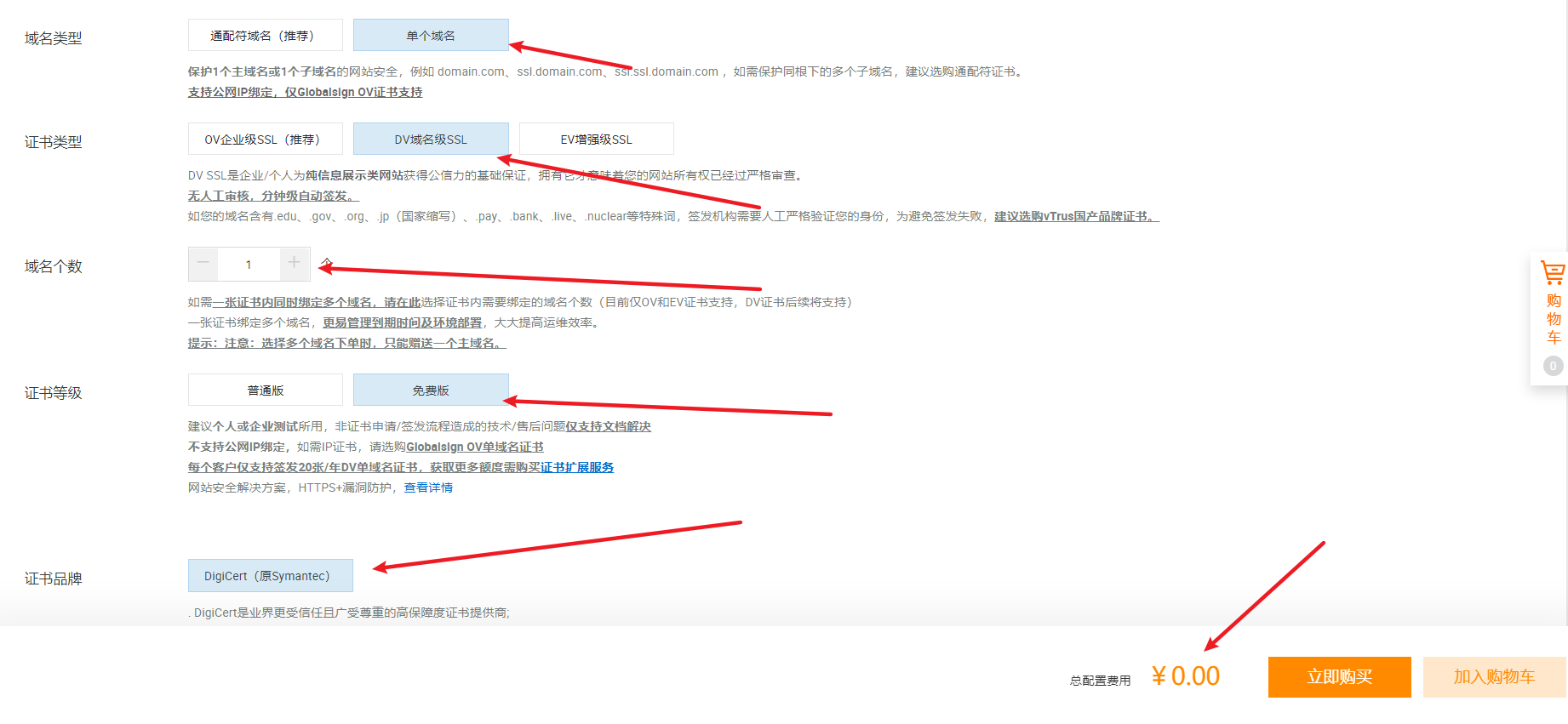Decrease domain count with minus button
Image resolution: width=1568 pixels, height=724 pixels.
[203, 264]
